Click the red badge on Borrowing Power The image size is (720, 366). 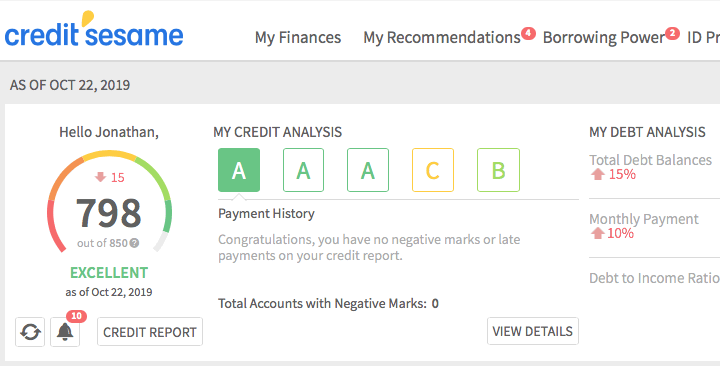tap(672, 34)
